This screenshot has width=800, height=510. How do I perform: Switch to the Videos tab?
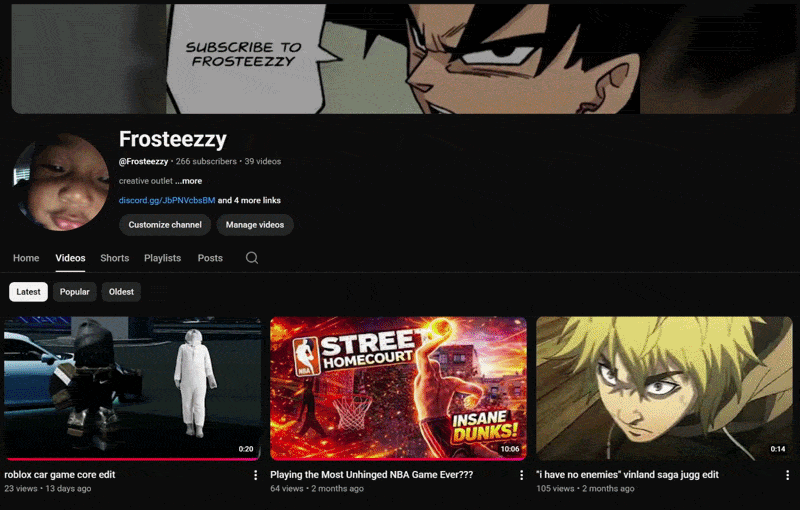click(x=70, y=258)
